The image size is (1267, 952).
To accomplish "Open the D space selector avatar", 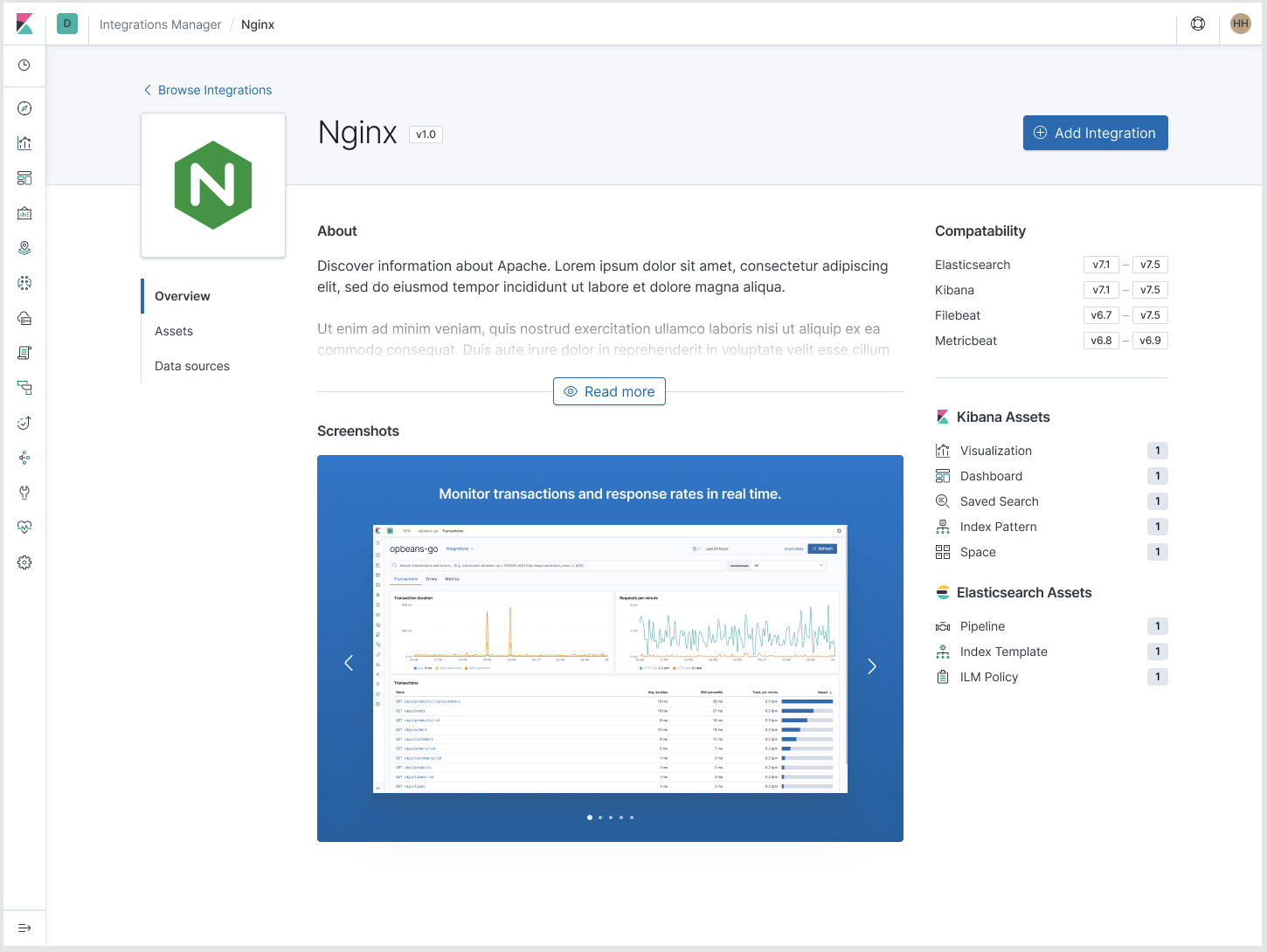I will (67, 24).
